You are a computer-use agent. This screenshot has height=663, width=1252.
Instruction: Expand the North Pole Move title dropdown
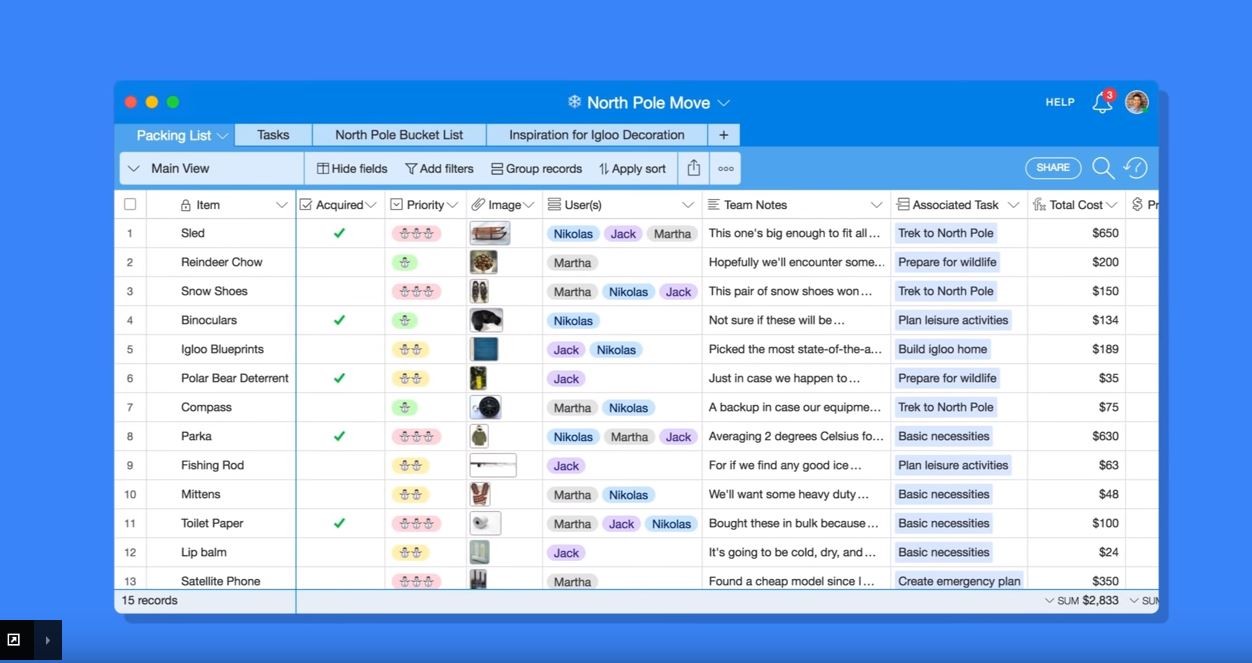724,103
